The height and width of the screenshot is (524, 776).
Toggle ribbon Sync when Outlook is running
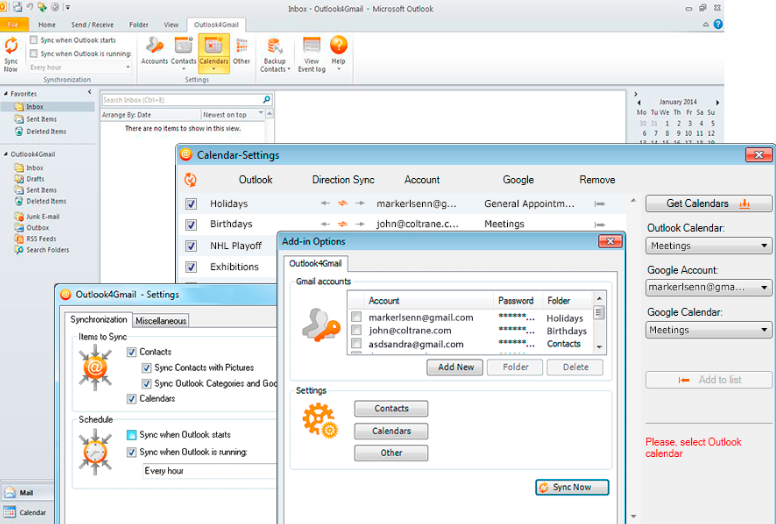click(34, 53)
